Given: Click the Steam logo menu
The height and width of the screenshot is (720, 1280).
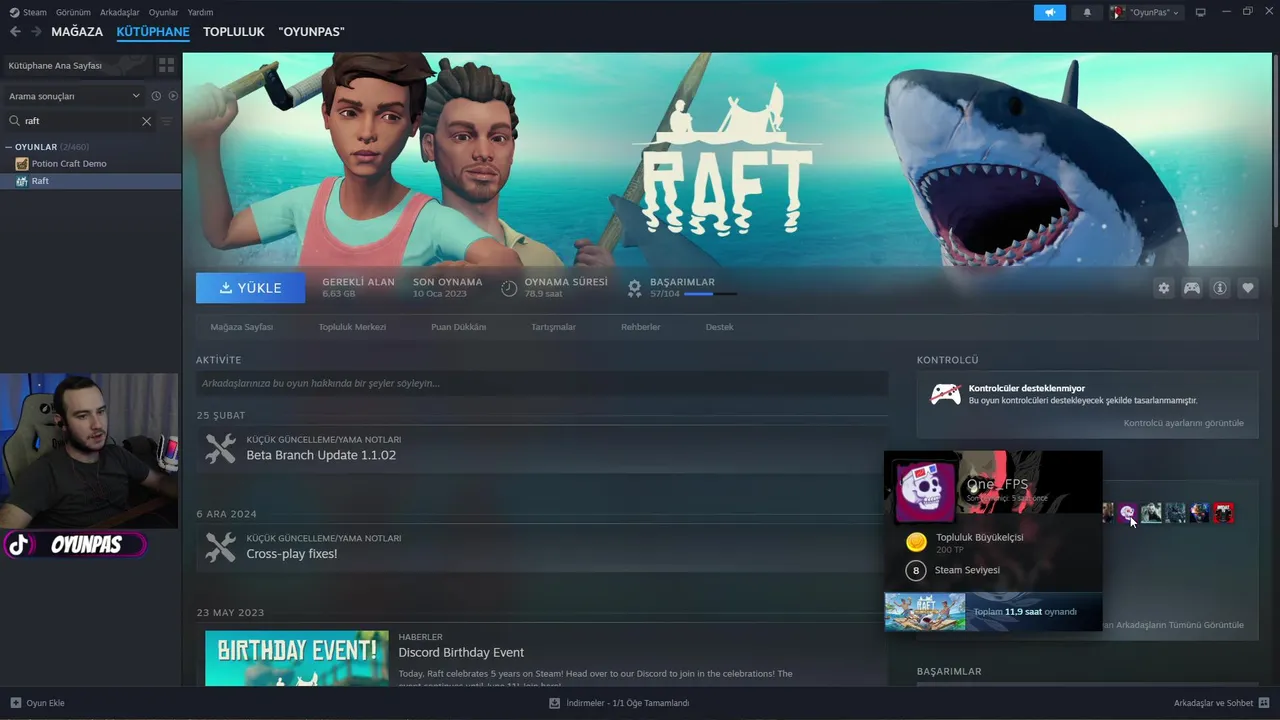Looking at the screenshot, I should tap(28, 12).
